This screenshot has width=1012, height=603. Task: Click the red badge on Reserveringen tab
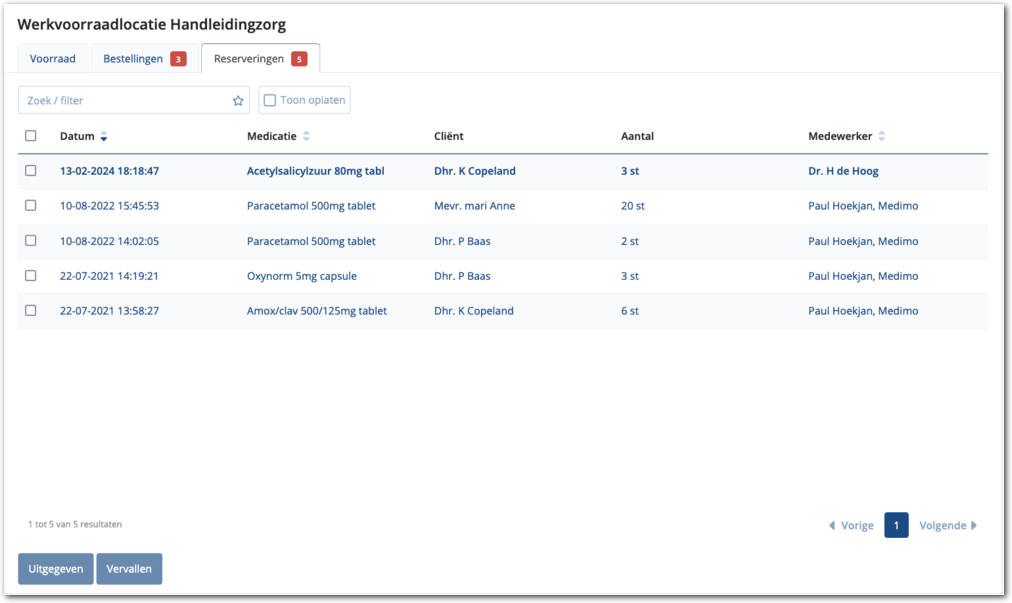click(299, 59)
